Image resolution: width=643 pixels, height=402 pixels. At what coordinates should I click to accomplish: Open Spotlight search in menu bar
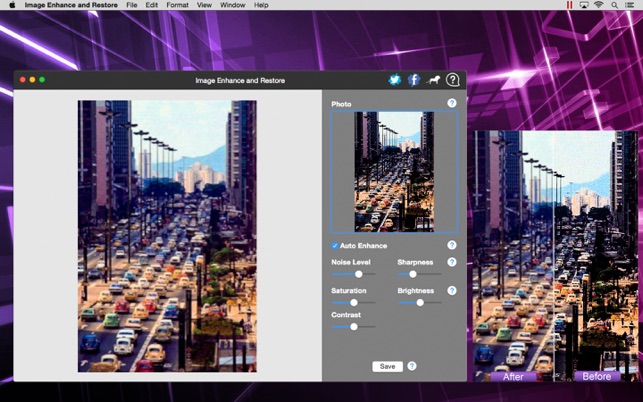click(614, 5)
